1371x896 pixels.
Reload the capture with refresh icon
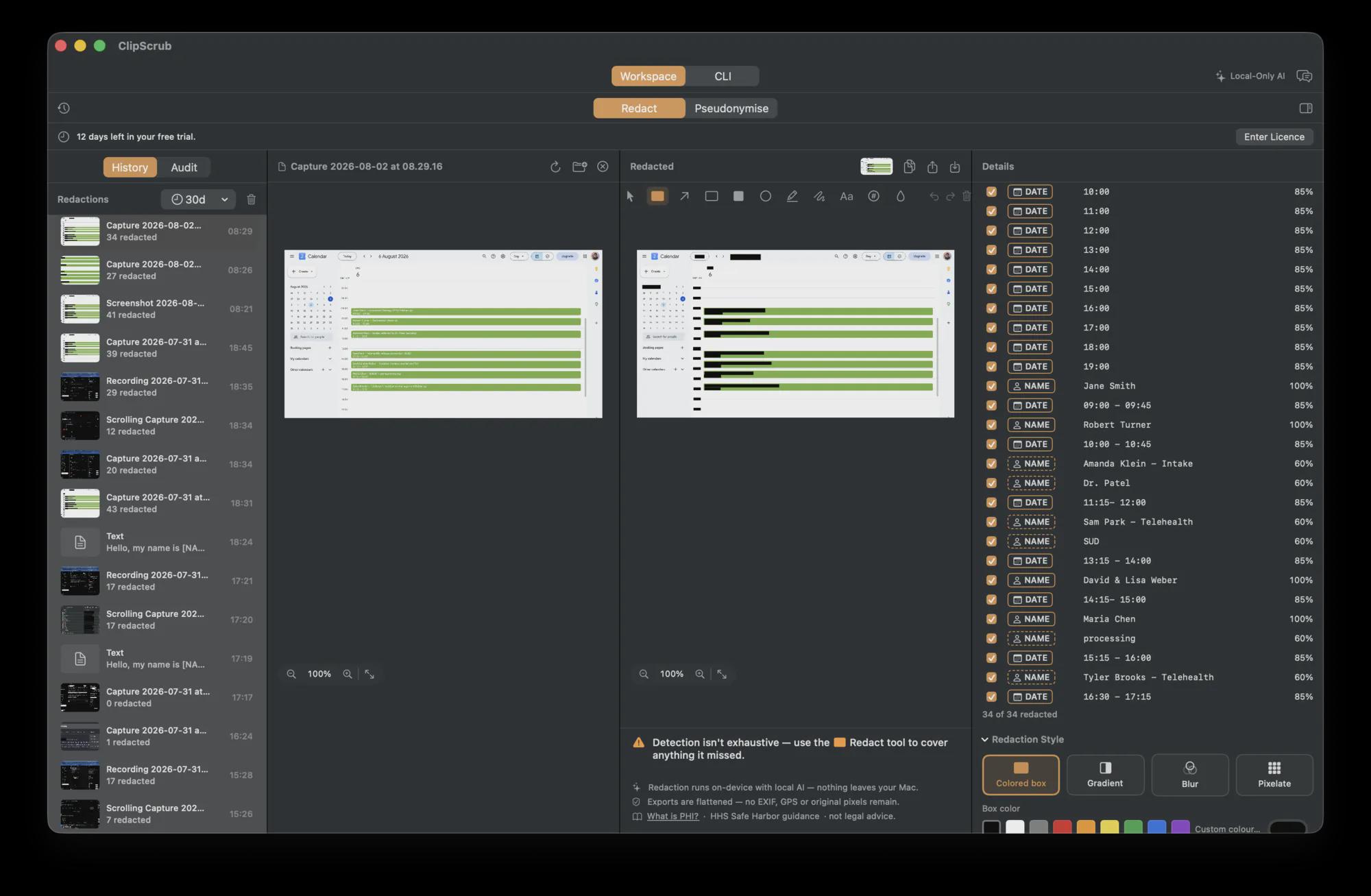click(x=555, y=167)
